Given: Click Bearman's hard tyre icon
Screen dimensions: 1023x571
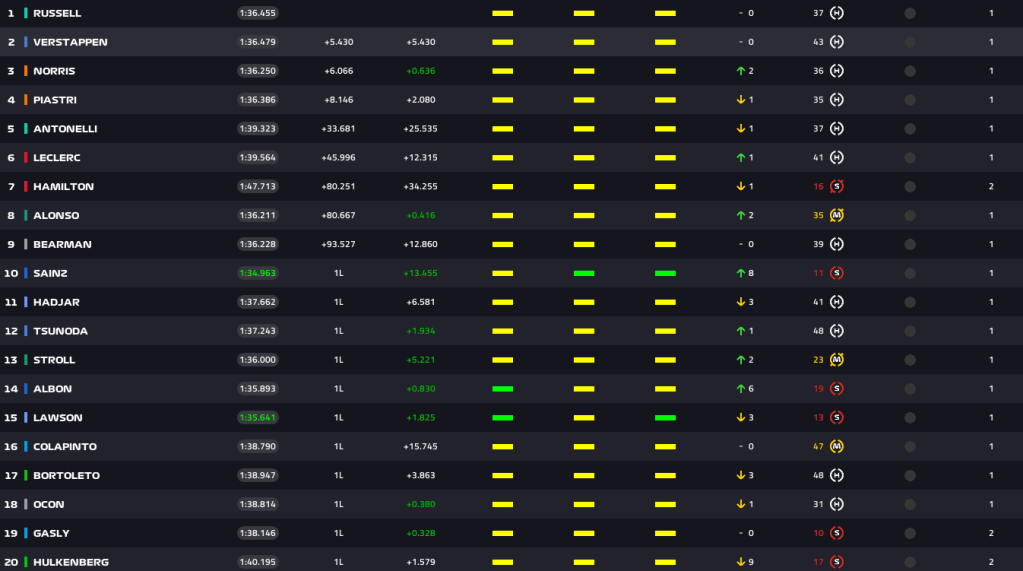Looking at the screenshot, I should 836,244.
